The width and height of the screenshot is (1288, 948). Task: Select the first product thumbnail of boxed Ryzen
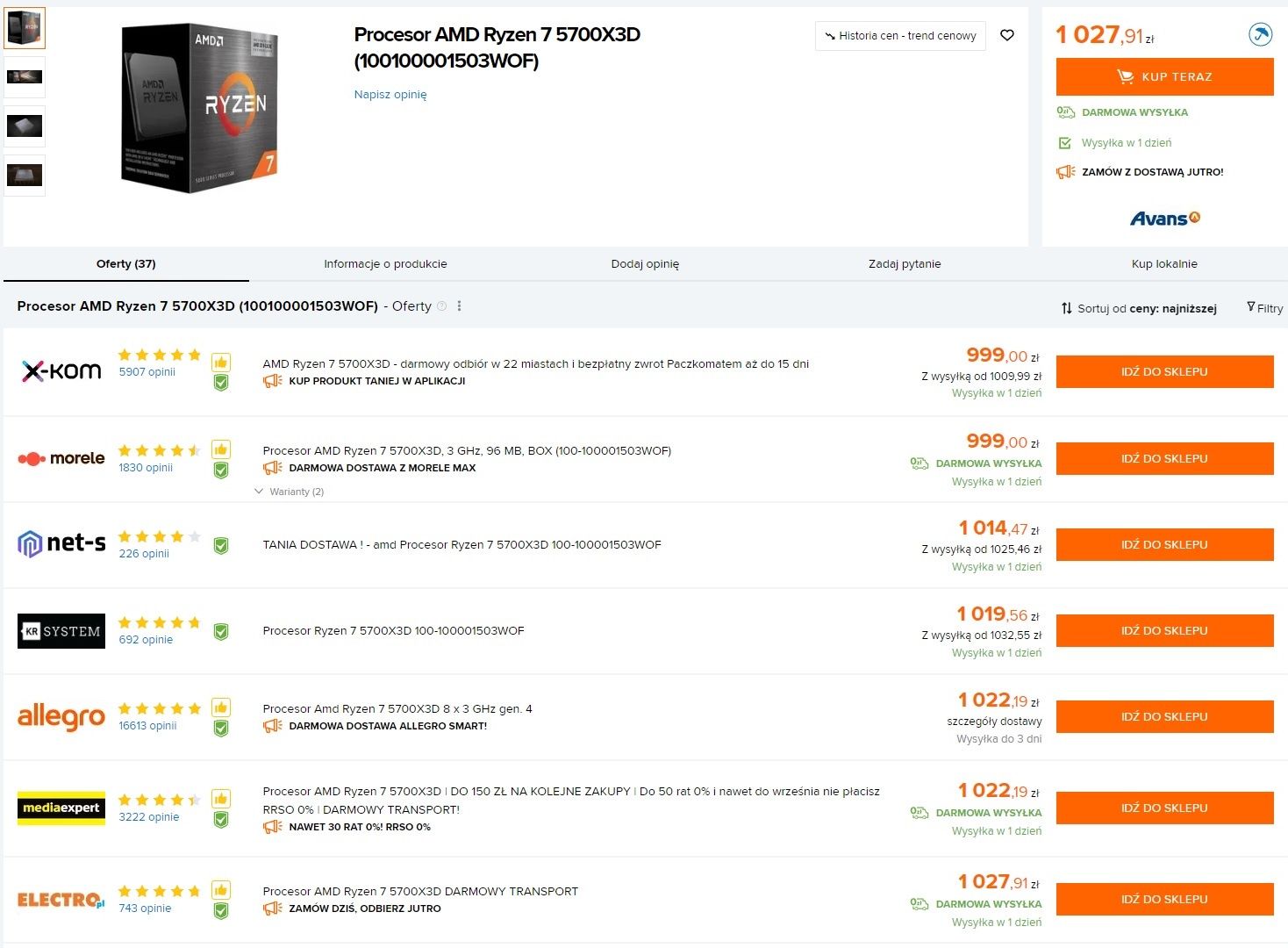tap(25, 27)
